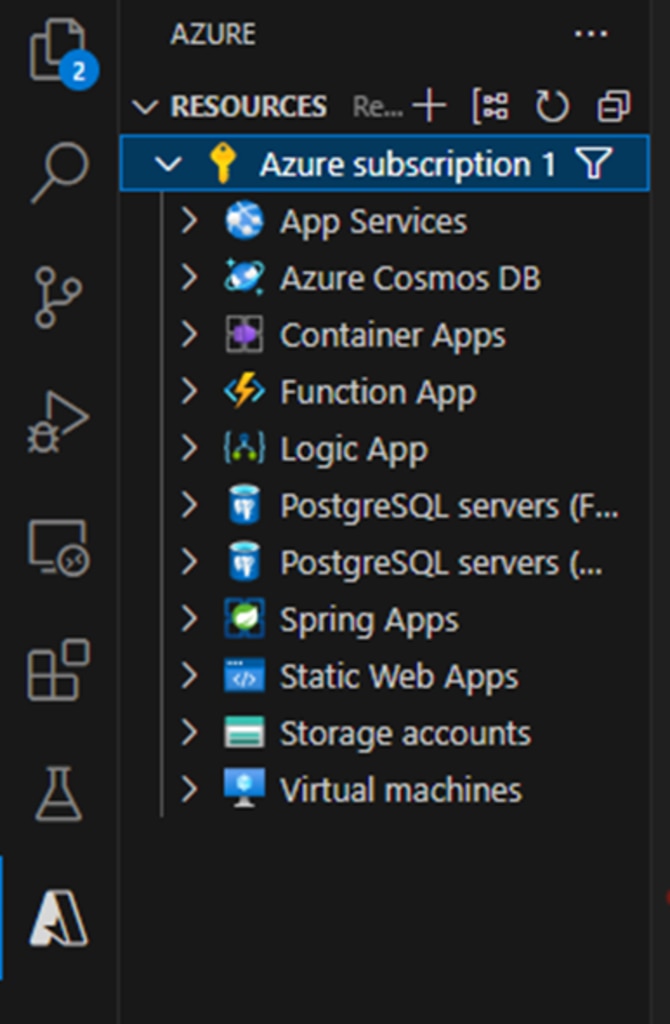Click the RESOURCES section header text

(249, 106)
